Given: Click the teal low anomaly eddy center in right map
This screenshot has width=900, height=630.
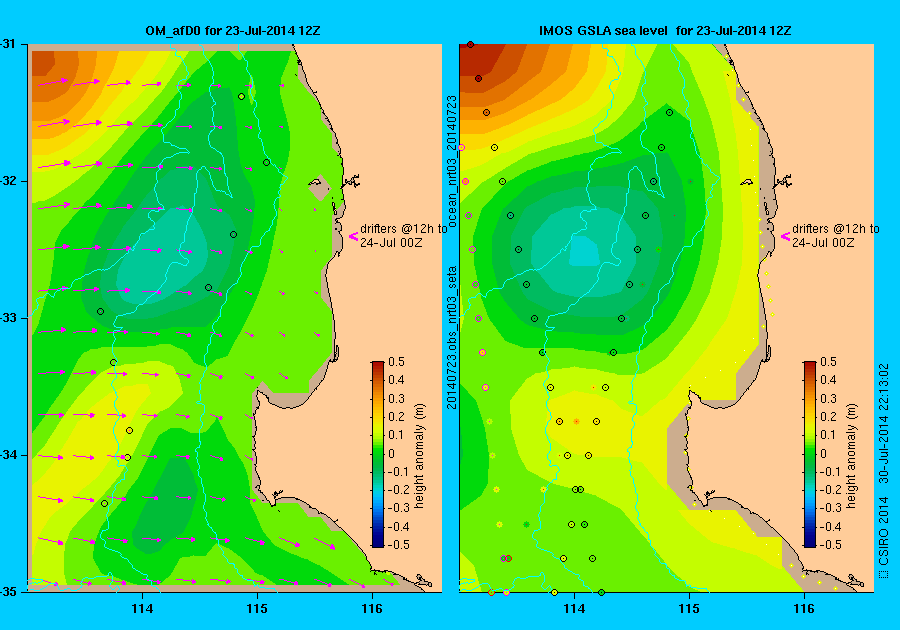Looking at the screenshot, I should 584,252.
